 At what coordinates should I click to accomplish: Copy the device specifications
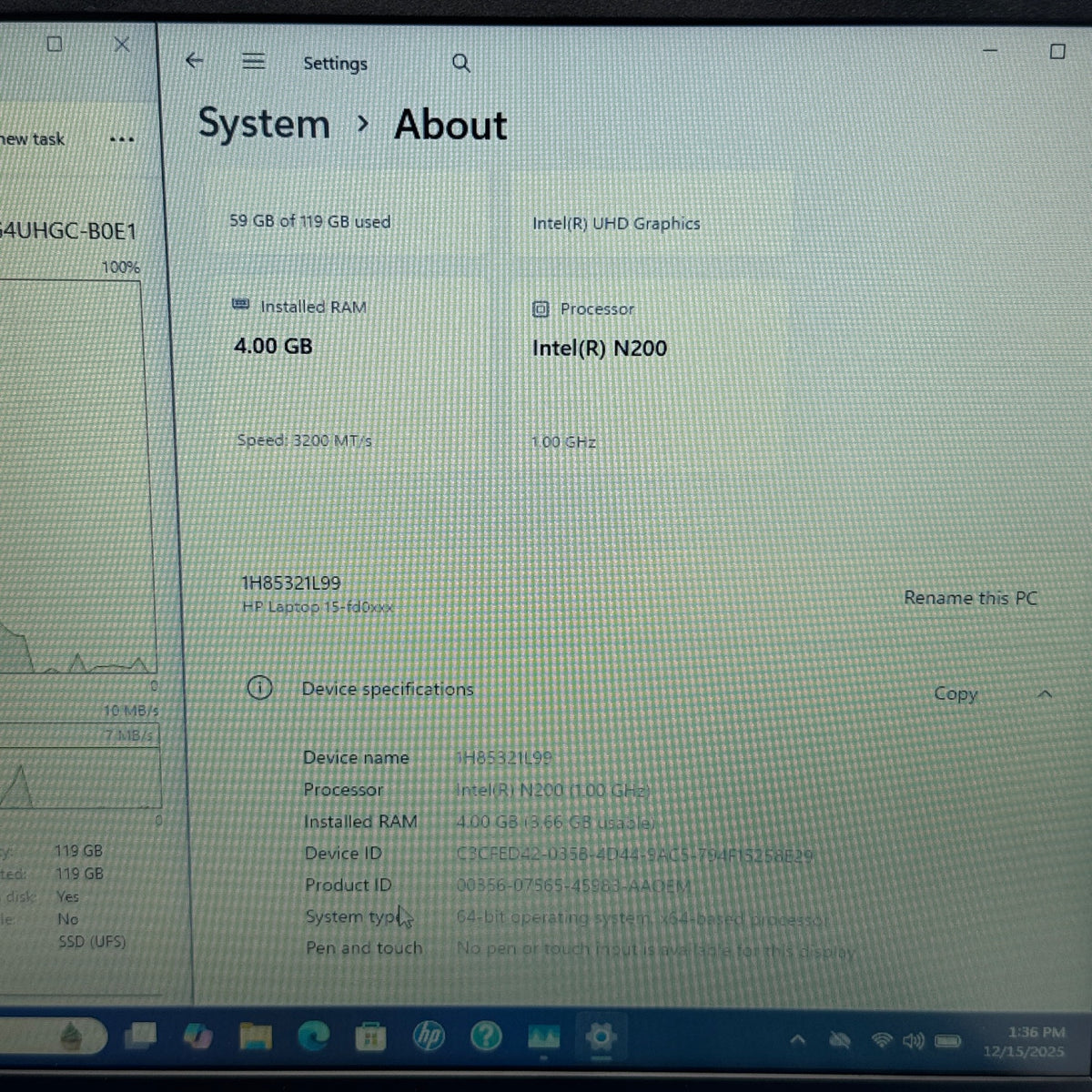[955, 693]
